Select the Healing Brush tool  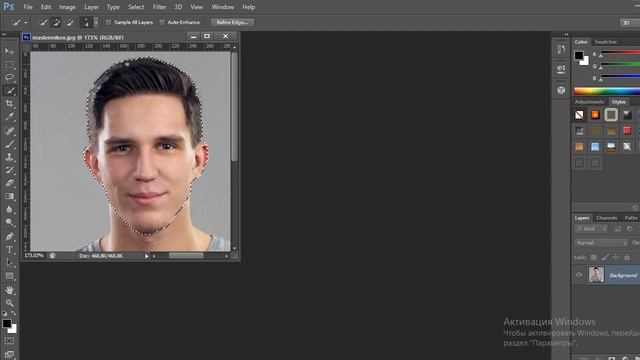[9, 131]
